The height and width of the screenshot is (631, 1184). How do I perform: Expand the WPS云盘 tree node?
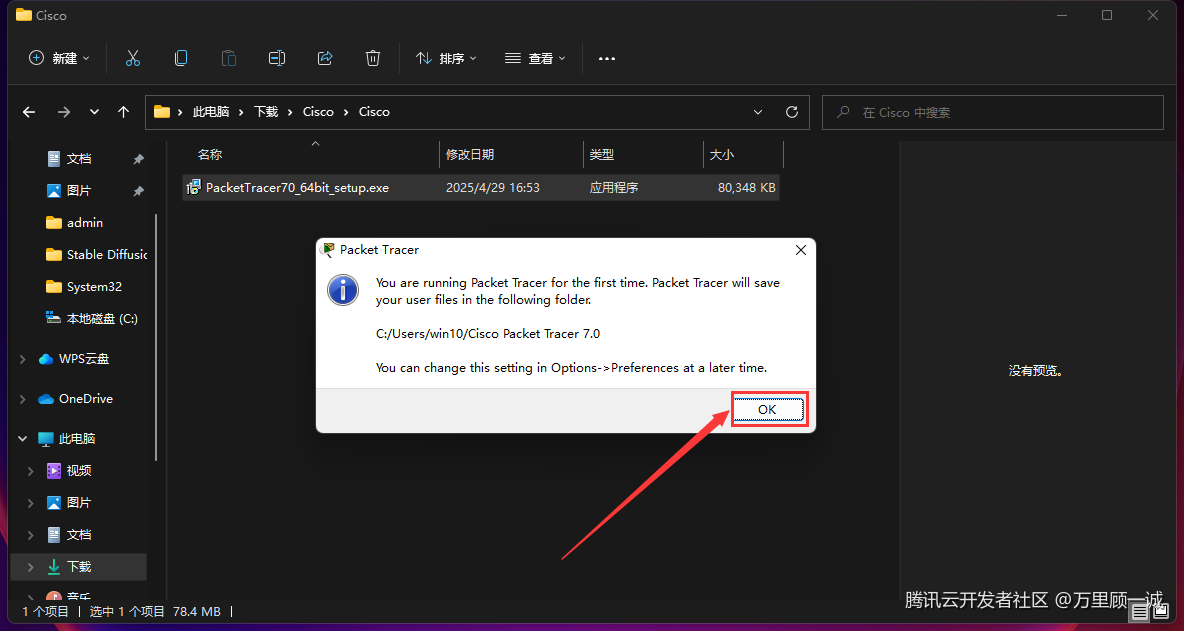(x=23, y=359)
